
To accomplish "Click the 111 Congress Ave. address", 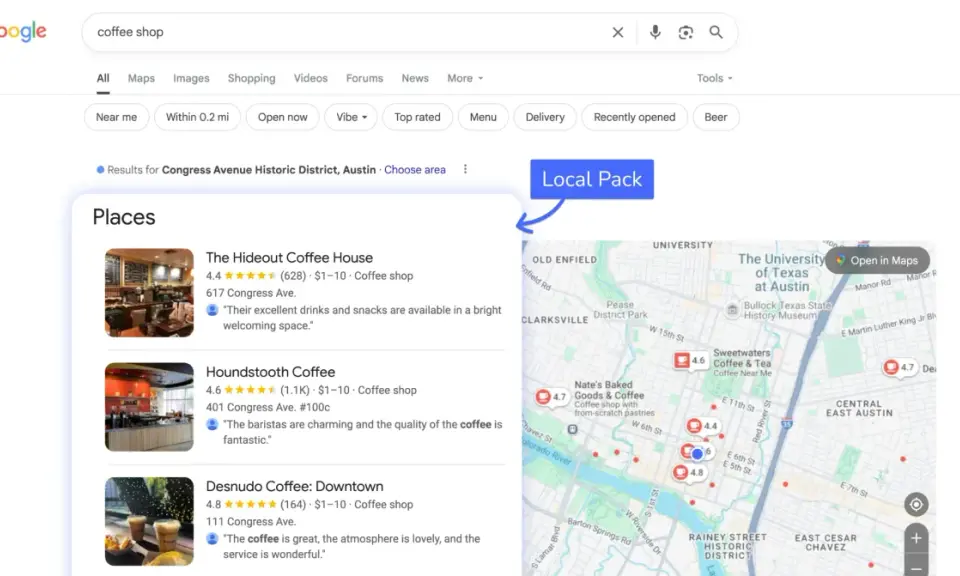I will click(x=250, y=522).
